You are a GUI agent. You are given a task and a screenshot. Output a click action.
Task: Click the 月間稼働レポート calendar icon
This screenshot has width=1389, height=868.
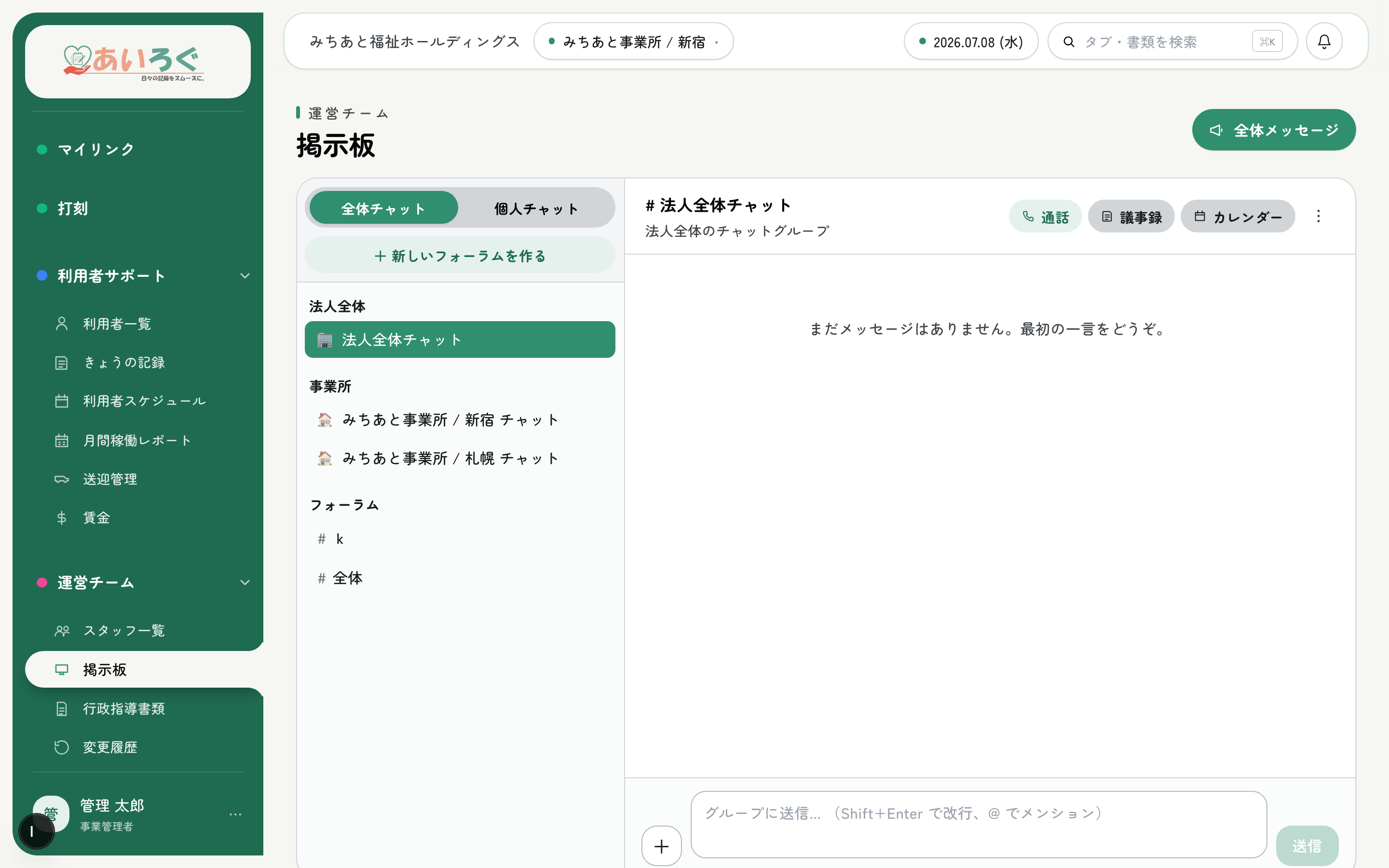pos(61,440)
